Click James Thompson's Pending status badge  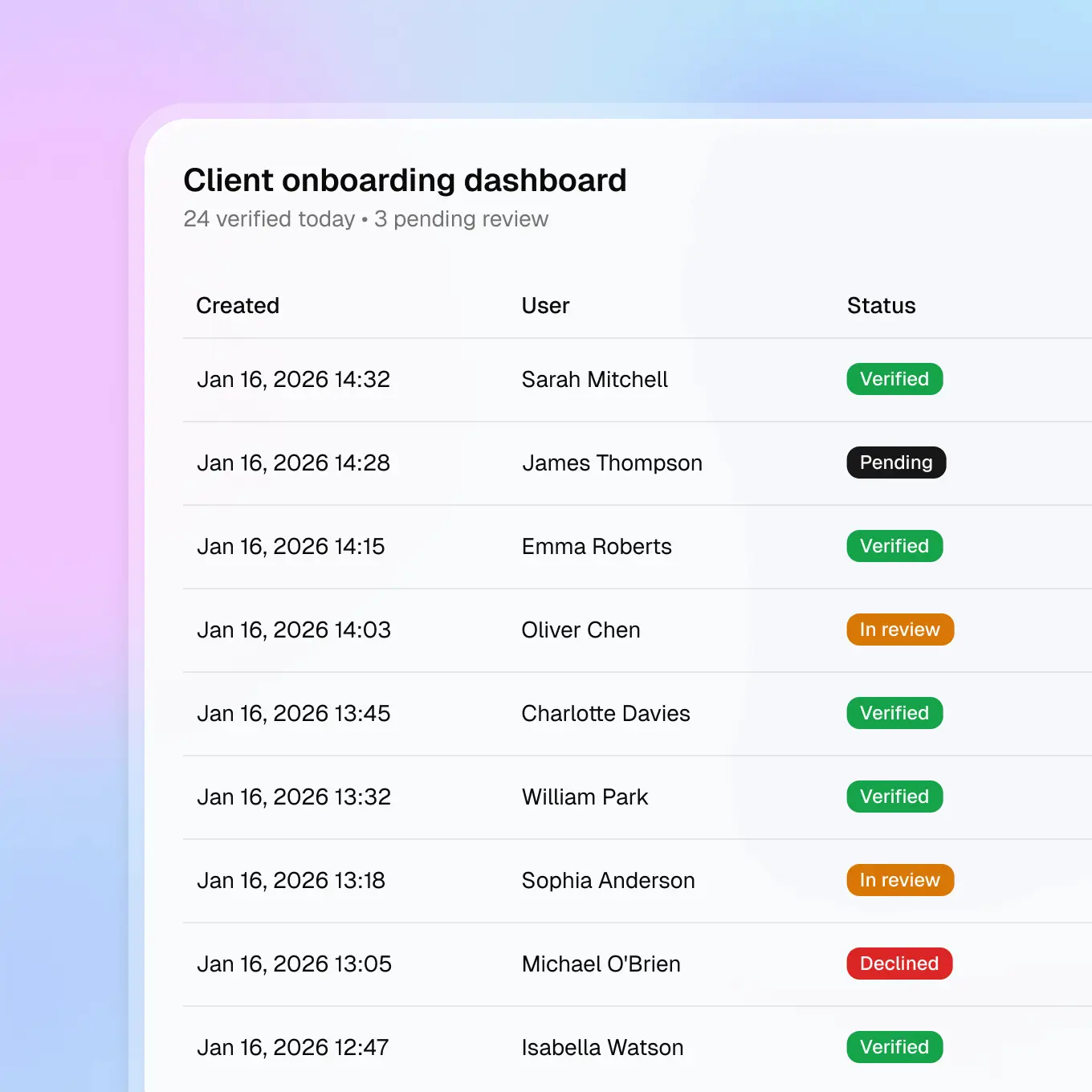(x=896, y=462)
